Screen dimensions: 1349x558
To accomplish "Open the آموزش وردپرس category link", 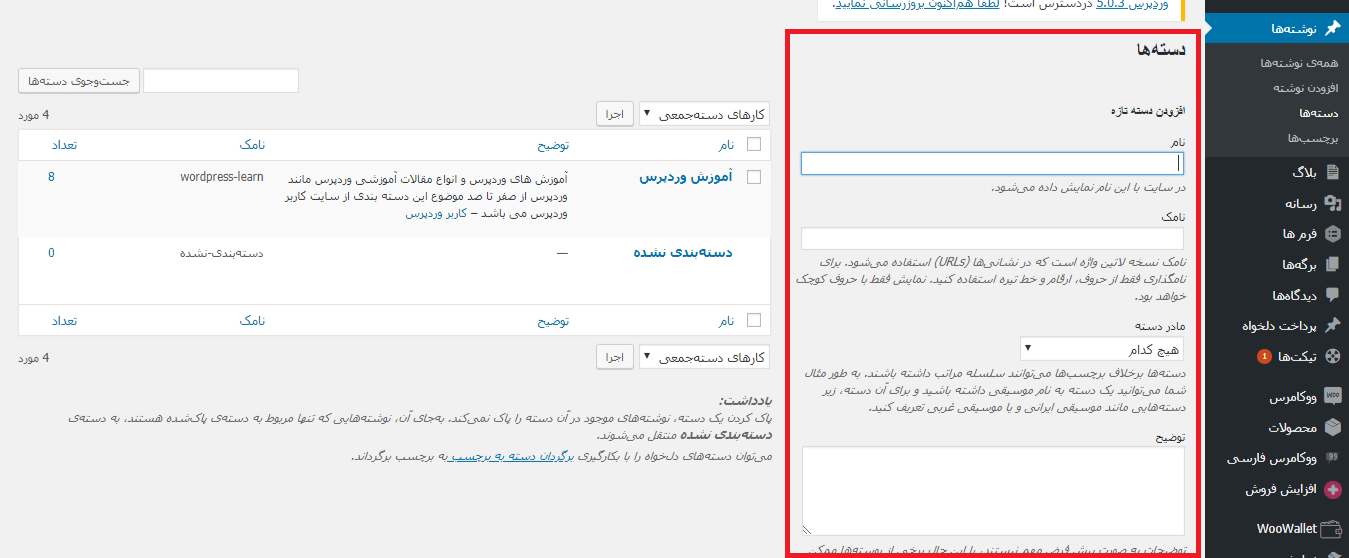I will point(686,177).
